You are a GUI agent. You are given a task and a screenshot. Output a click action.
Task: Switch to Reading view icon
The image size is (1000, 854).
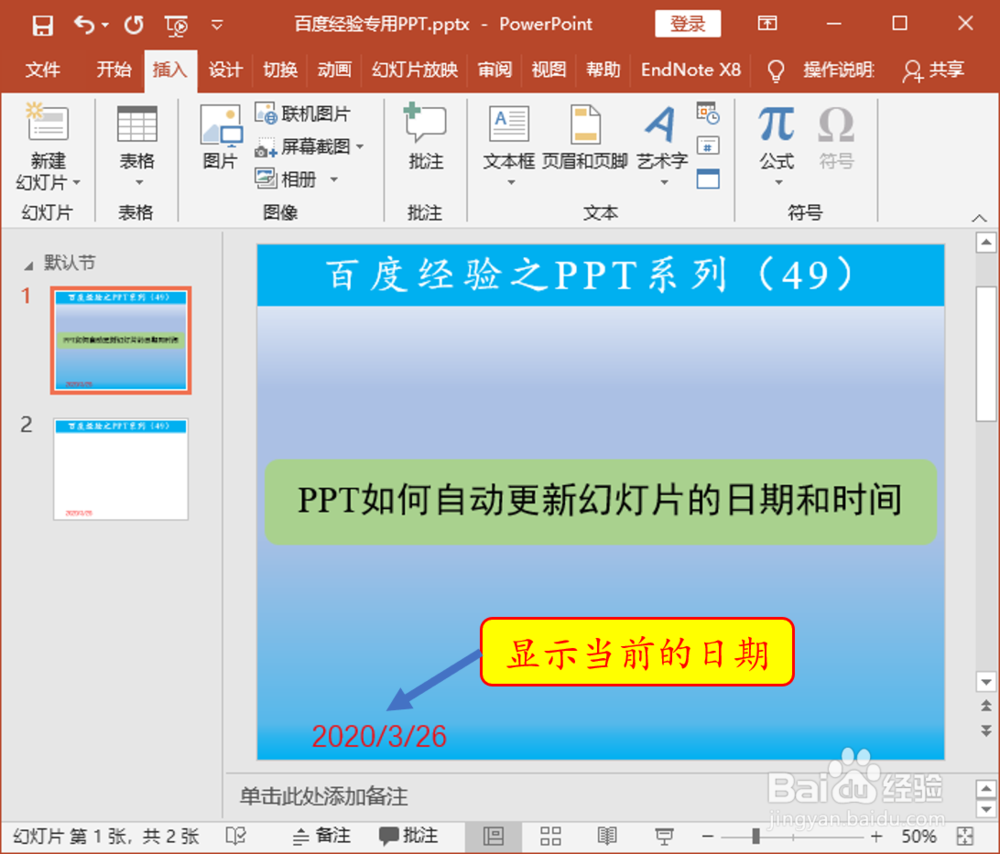pyautogui.click(x=607, y=836)
